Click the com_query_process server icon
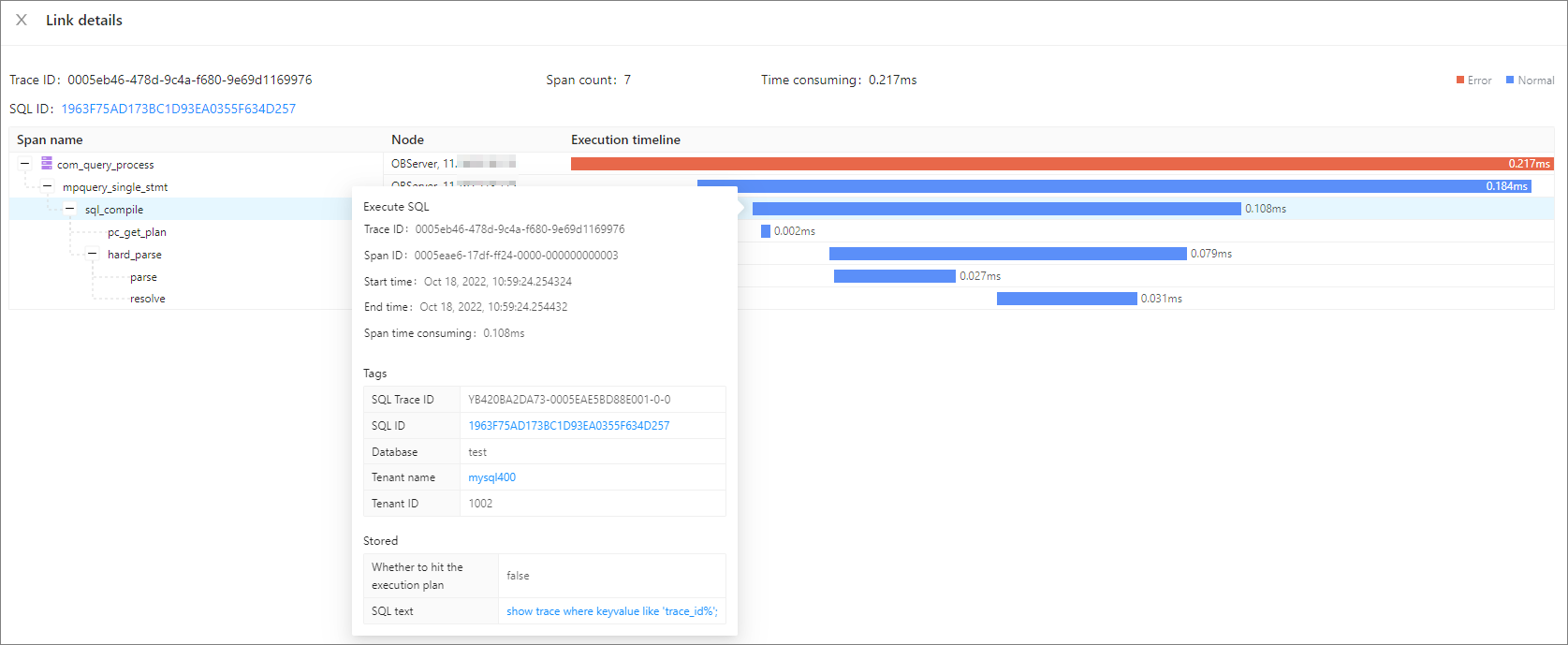The height and width of the screenshot is (645, 1568). pos(47,164)
